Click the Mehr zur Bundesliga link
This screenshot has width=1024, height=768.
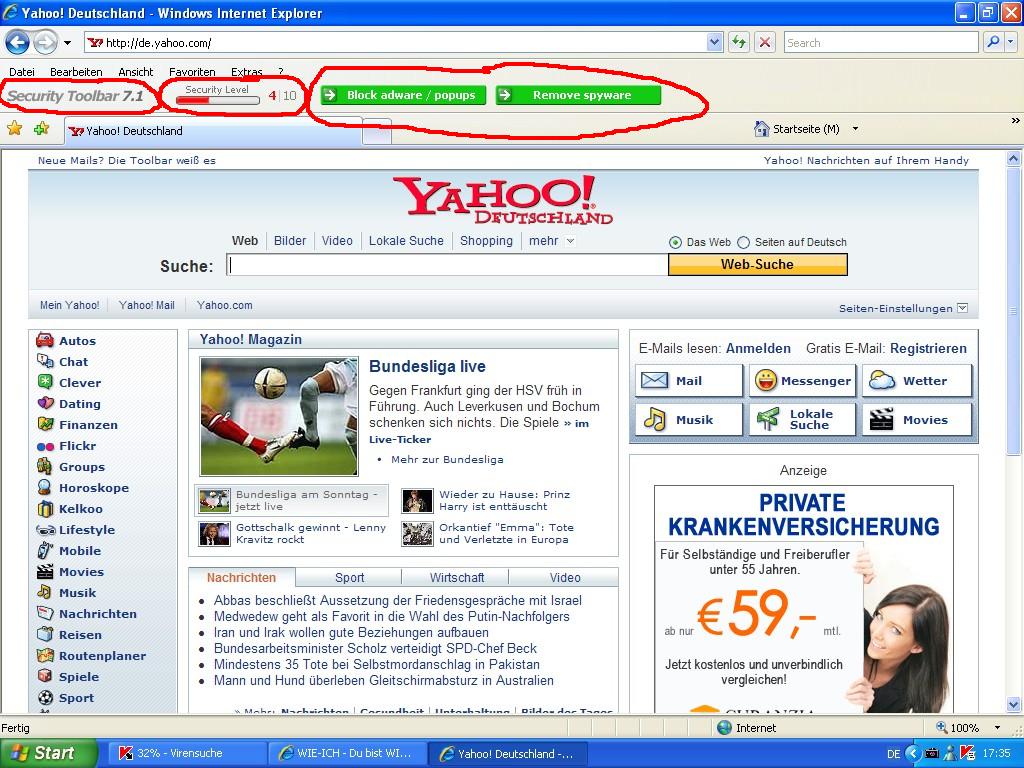(x=447, y=459)
